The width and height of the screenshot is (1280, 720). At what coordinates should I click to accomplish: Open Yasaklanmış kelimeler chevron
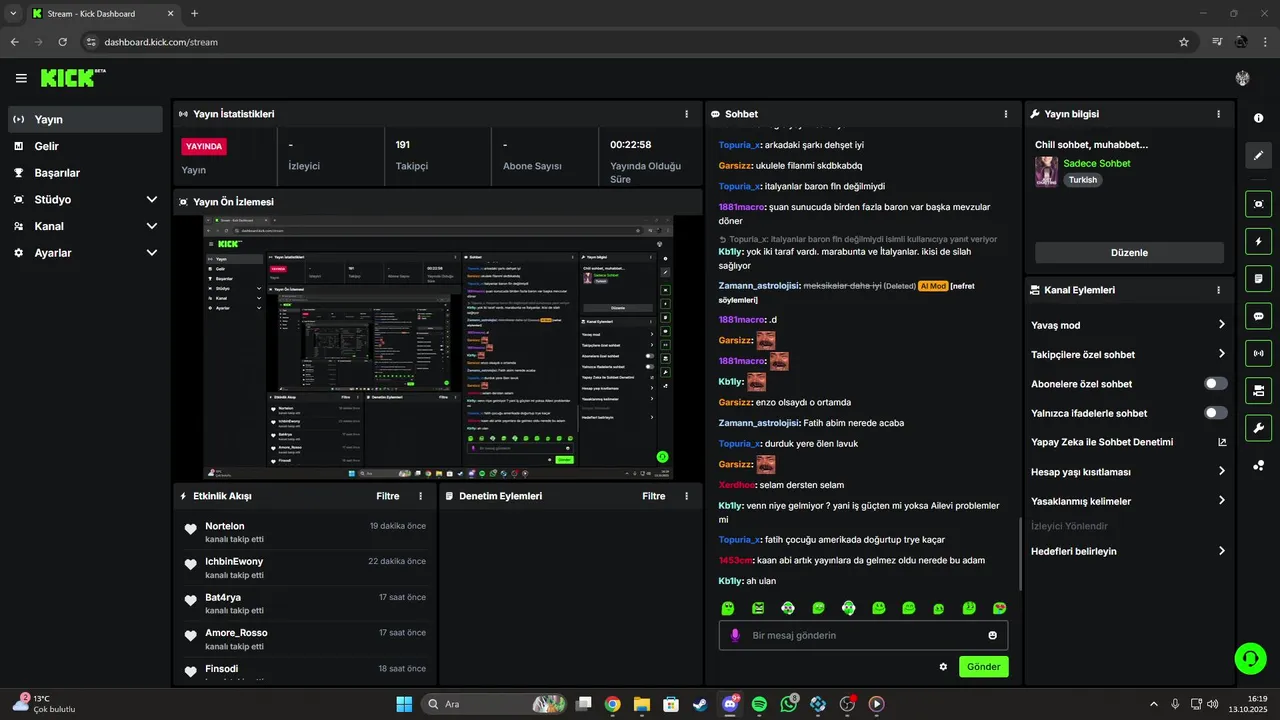point(1222,501)
